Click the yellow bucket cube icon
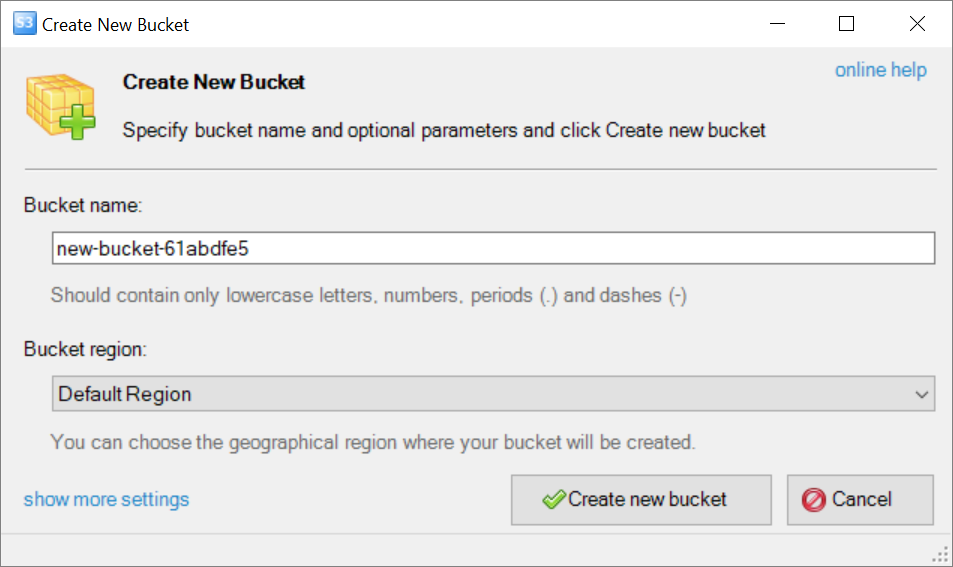This screenshot has width=953, height=567. [x=60, y=106]
